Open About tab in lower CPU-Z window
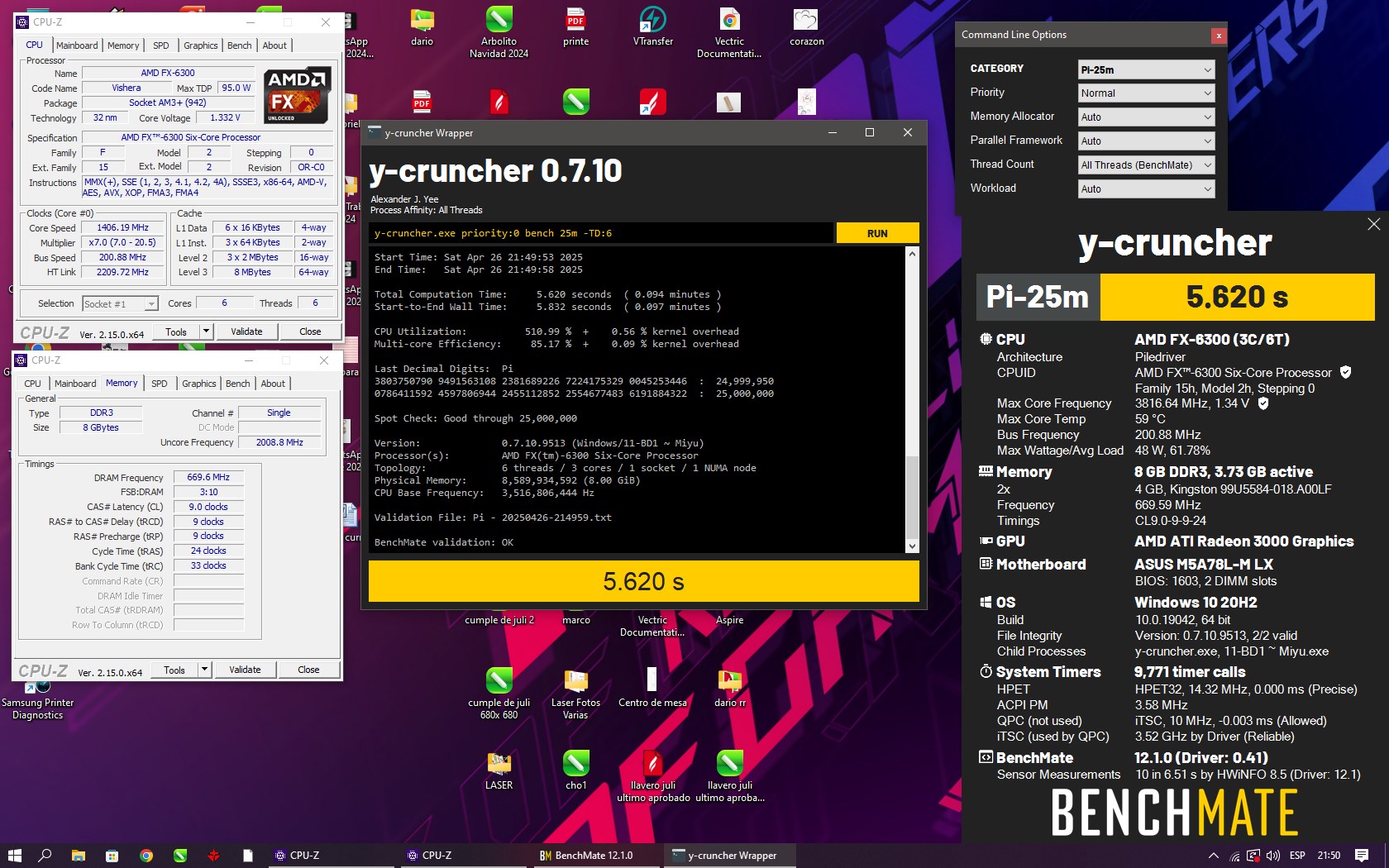The image size is (1389, 868). click(x=273, y=384)
